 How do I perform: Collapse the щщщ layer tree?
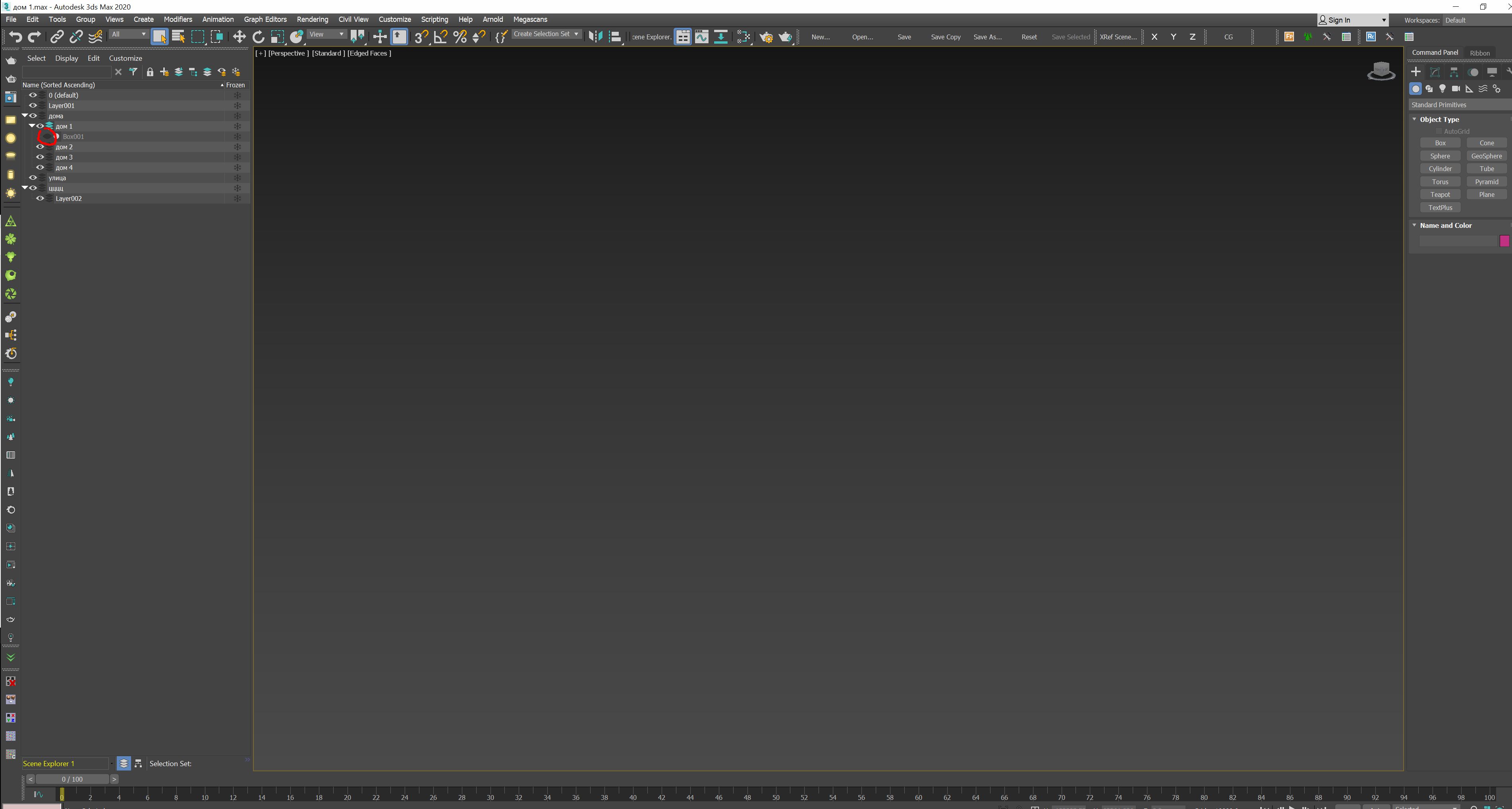tap(25, 188)
